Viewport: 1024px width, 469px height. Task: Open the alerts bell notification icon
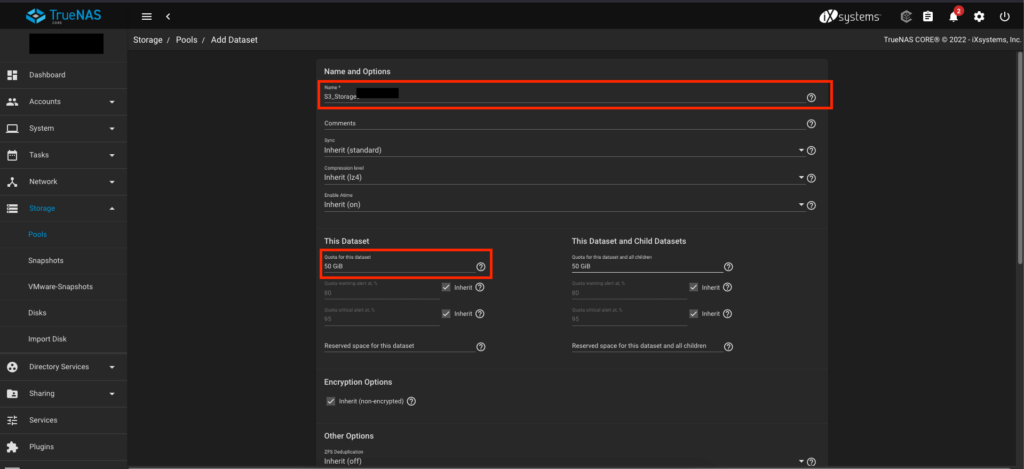point(955,17)
